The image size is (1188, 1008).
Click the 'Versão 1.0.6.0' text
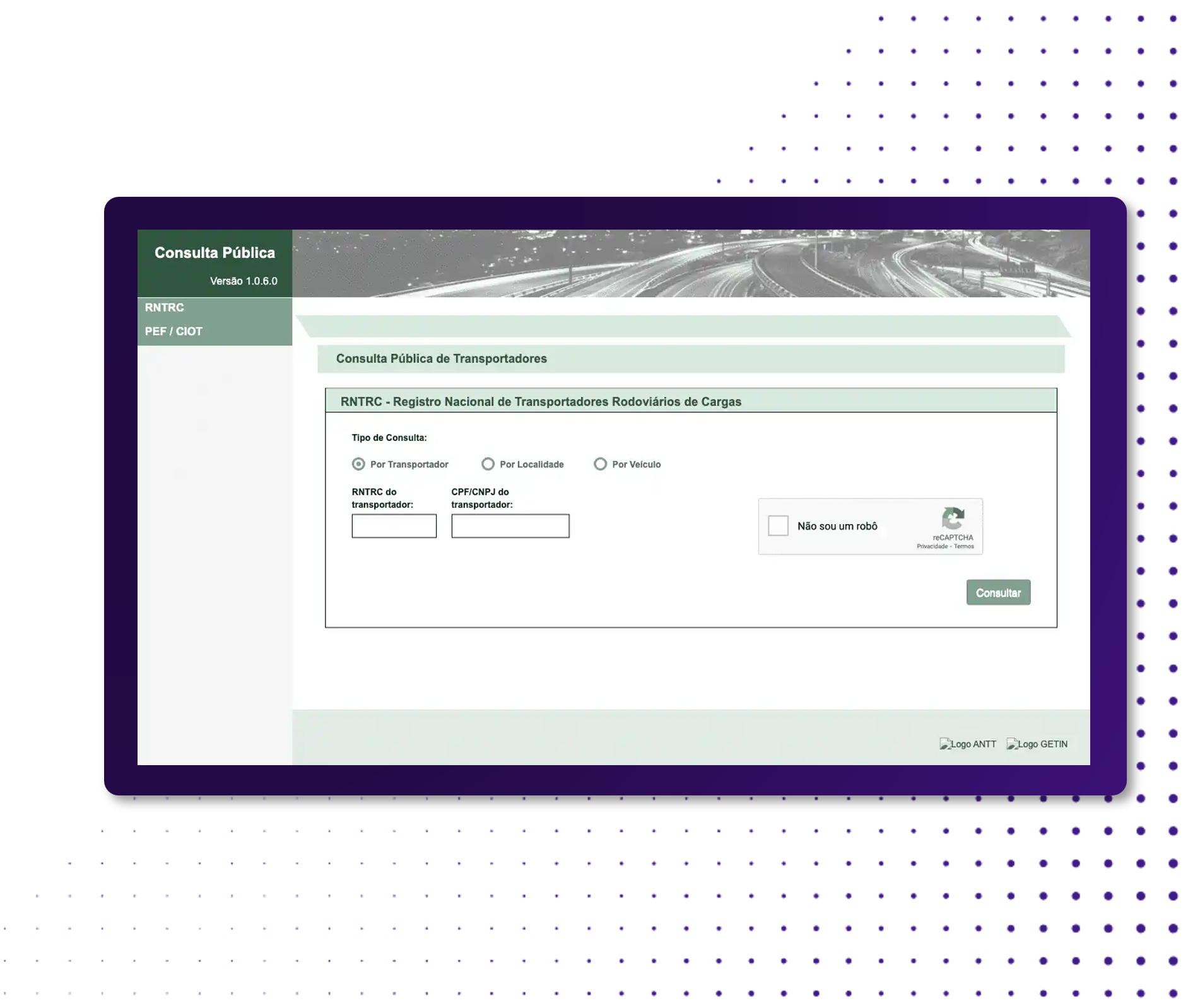(x=244, y=281)
